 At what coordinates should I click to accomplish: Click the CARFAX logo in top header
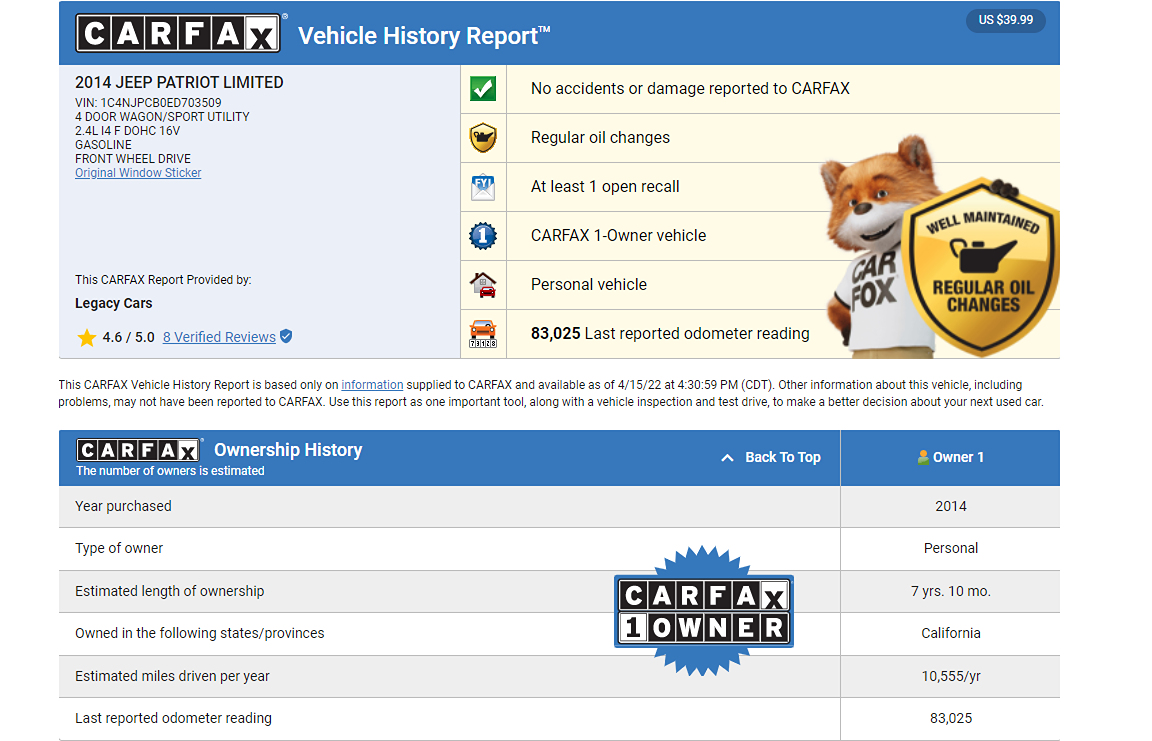[x=178, y=35]
